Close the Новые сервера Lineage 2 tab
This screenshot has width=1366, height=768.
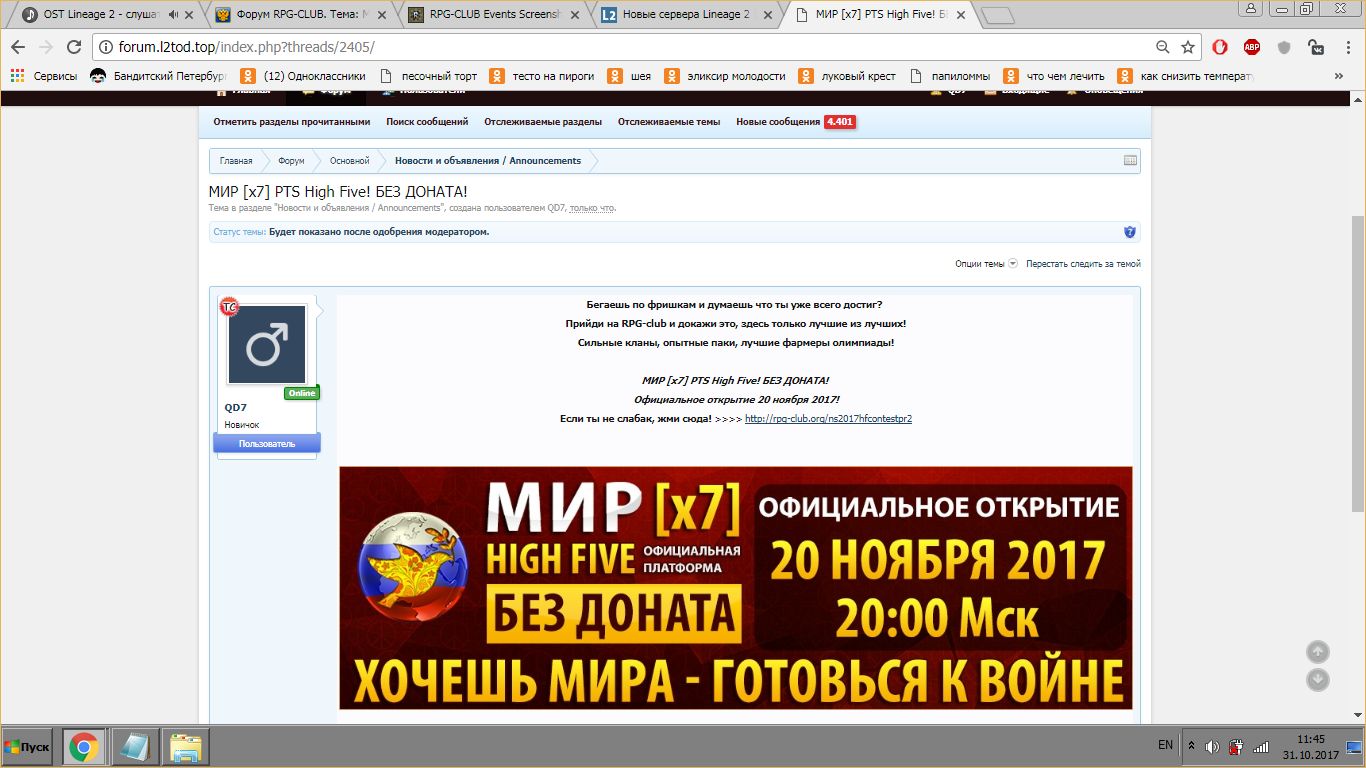pyautogui.click(x=769, y=15)
